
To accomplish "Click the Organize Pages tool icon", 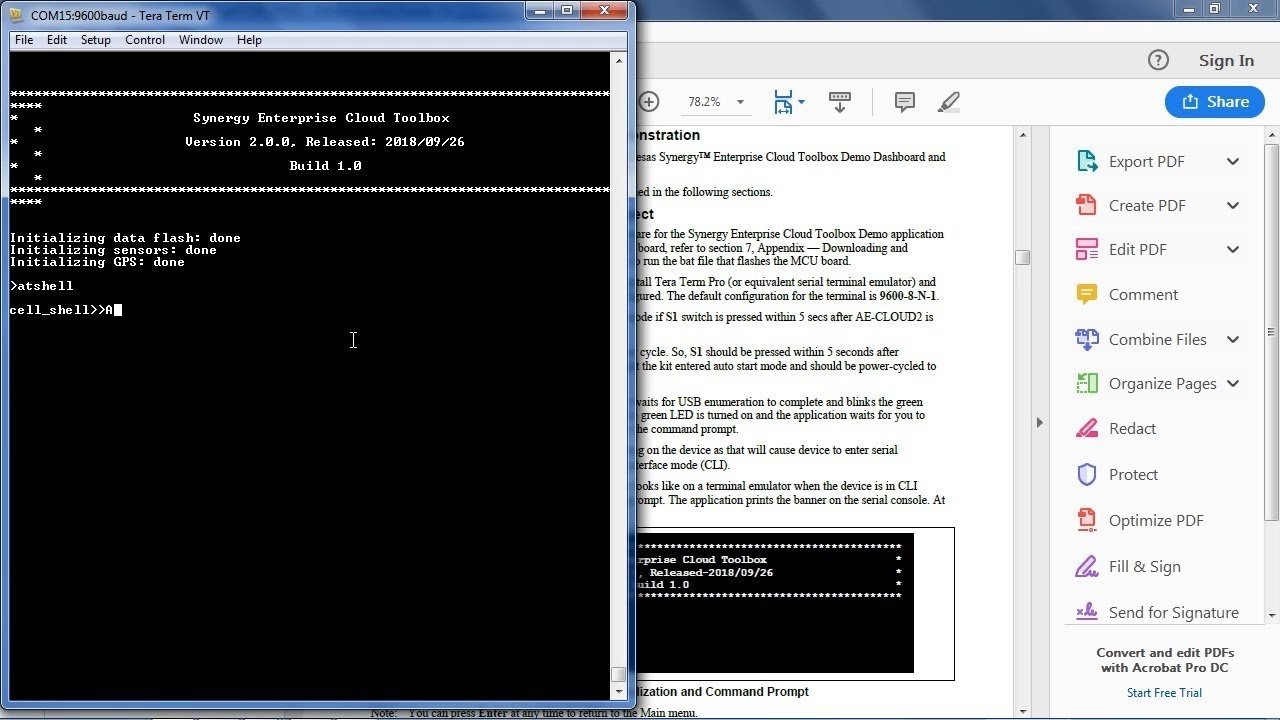I will tap(1087, 383).
